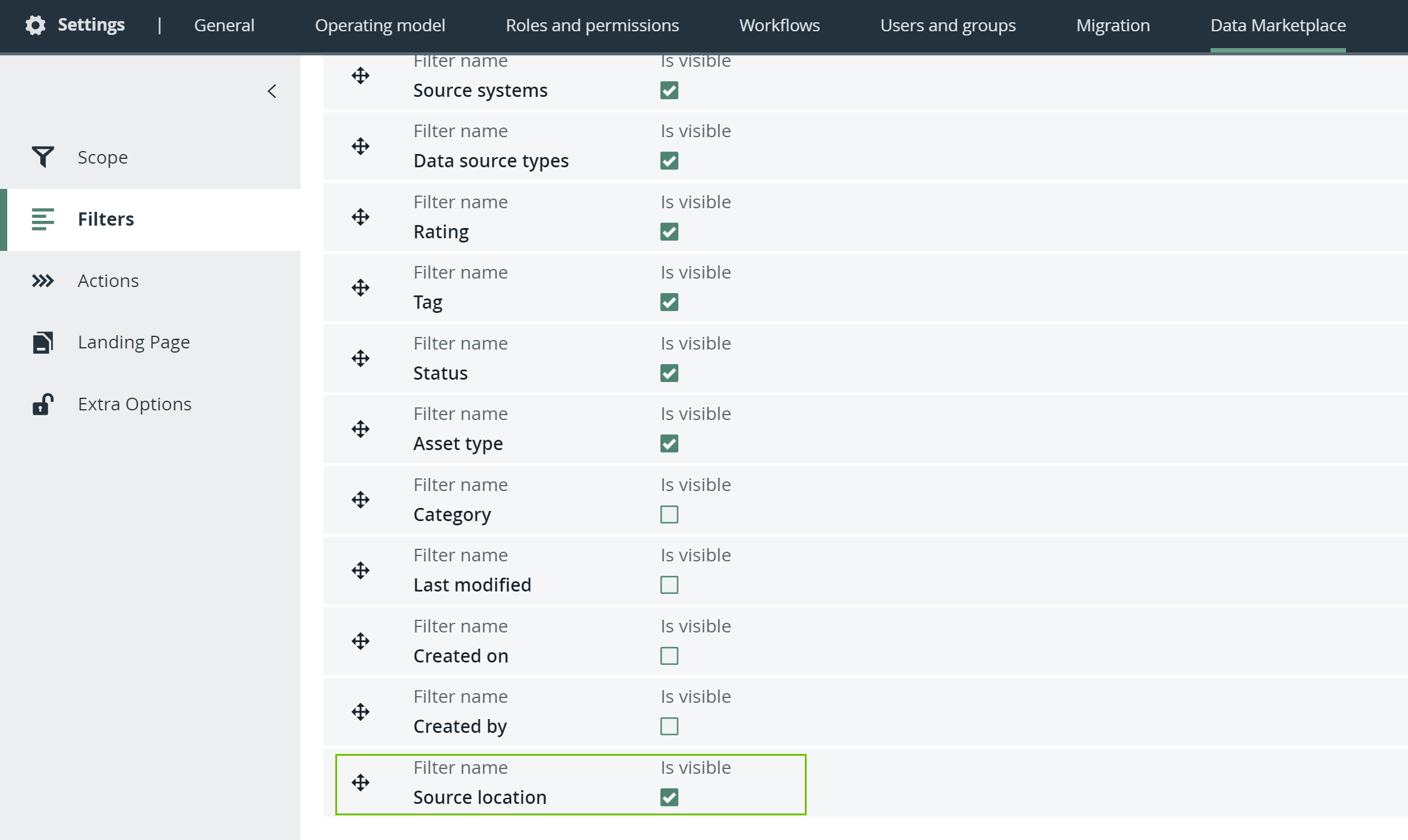
Task: Click the move handle beside Asset type
Action: 361,429
